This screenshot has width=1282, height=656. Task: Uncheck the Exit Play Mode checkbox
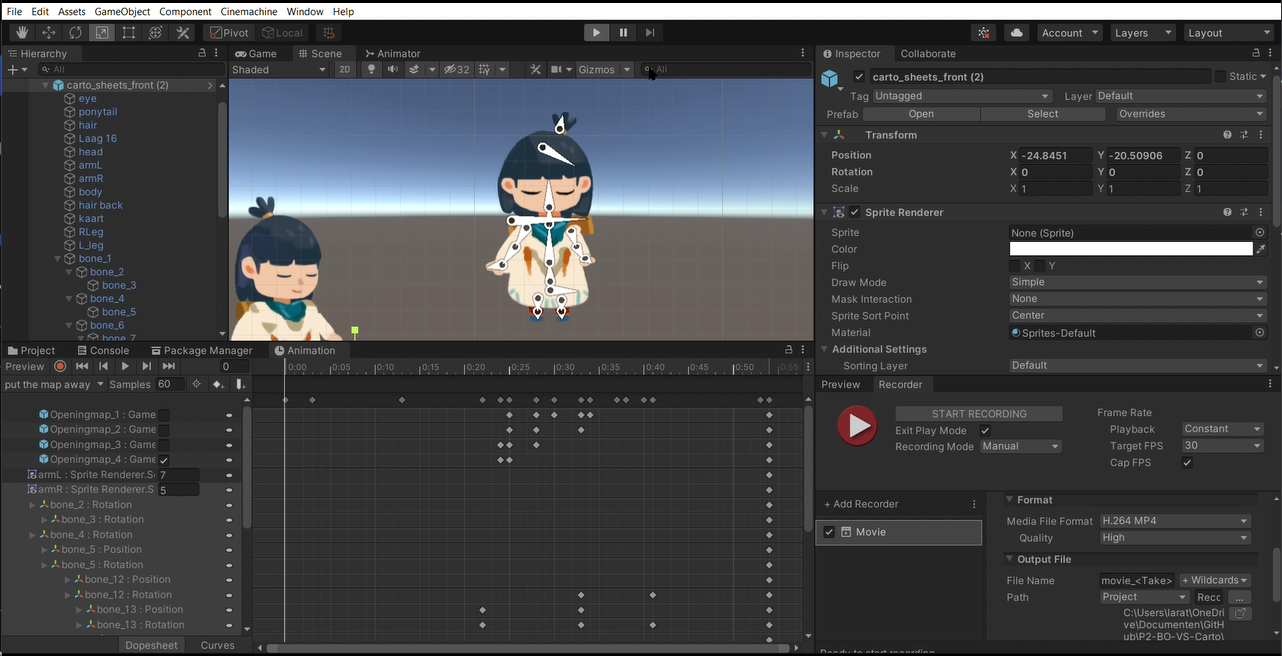point(985,431)
